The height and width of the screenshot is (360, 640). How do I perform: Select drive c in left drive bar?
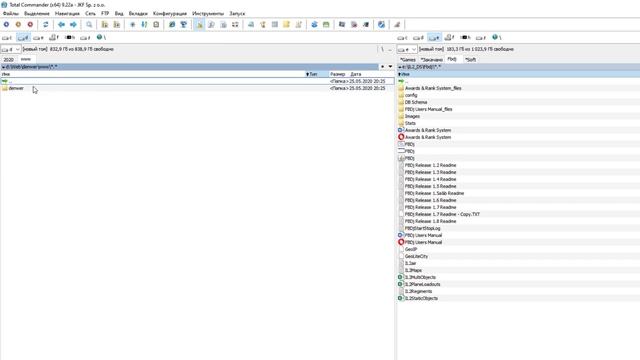coord(7,38)
